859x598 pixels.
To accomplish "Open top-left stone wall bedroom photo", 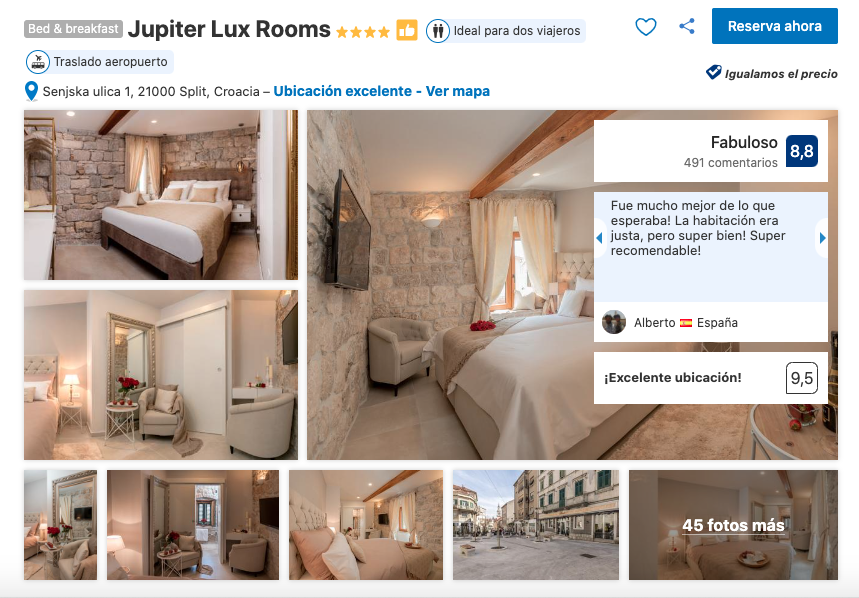I will pyautogui.click(x=161, y=195).
